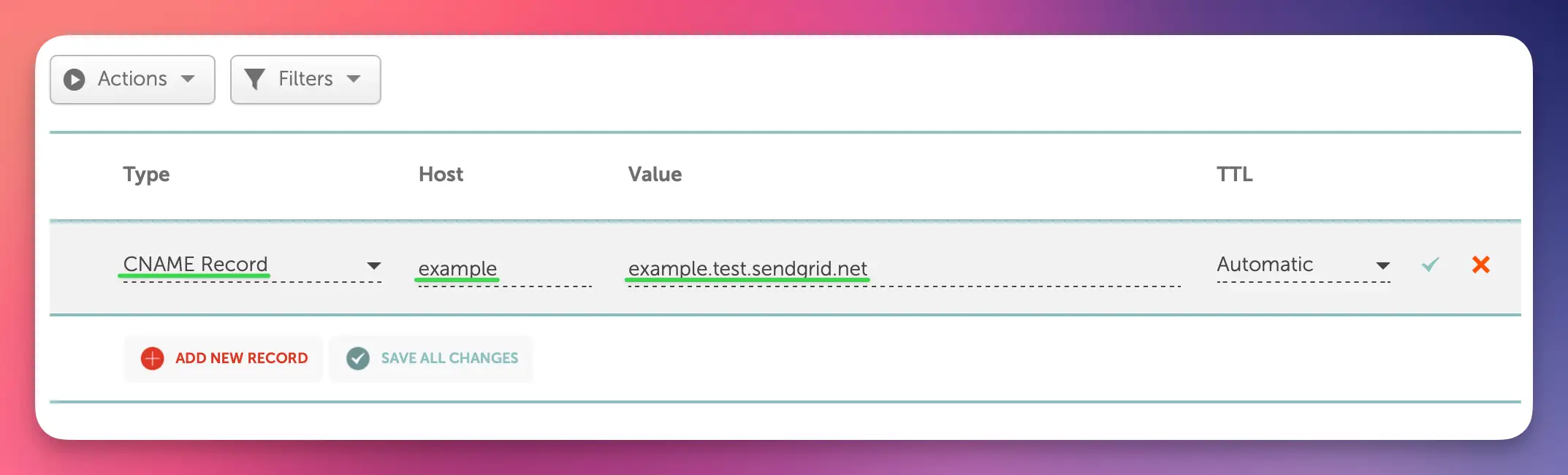Change the TTL from Automatic
The height and width of the screenshot is (475, 1568).
pos(1266,265)
